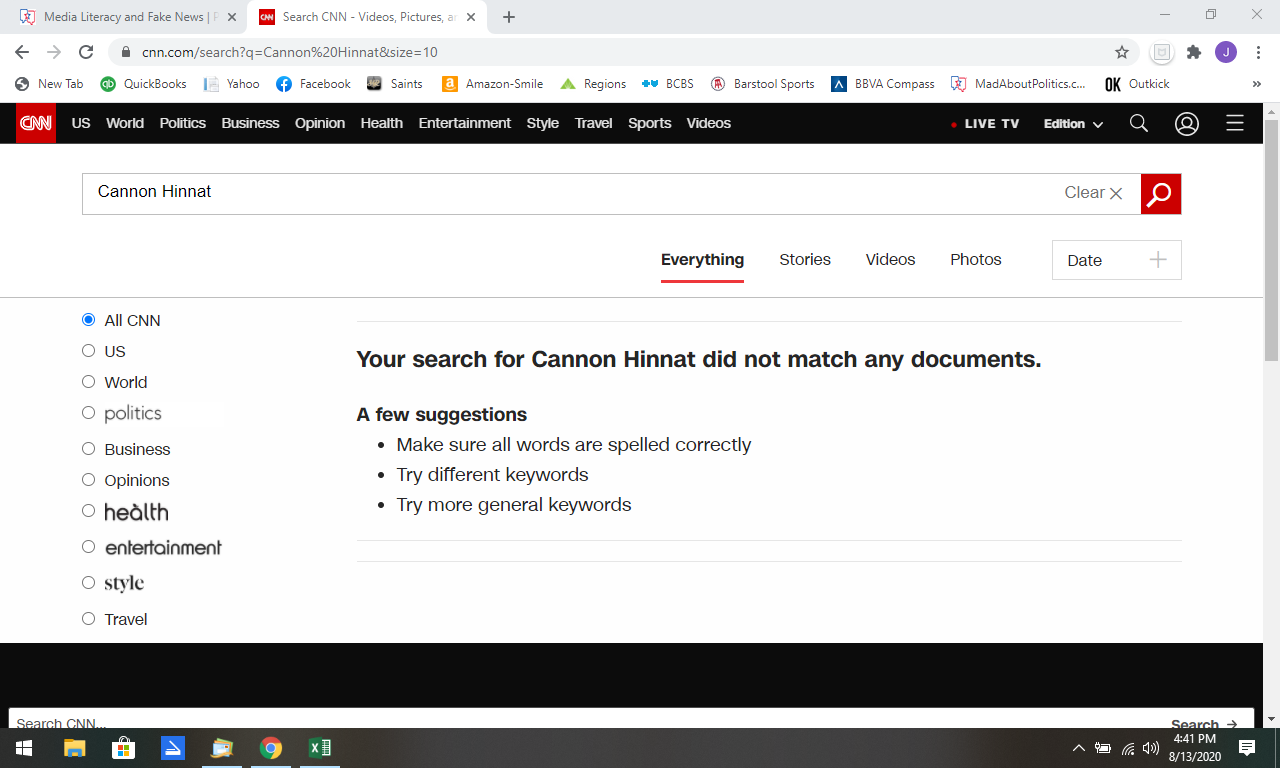Open the BBVA Compass bookmark

[x=883, y=84]
